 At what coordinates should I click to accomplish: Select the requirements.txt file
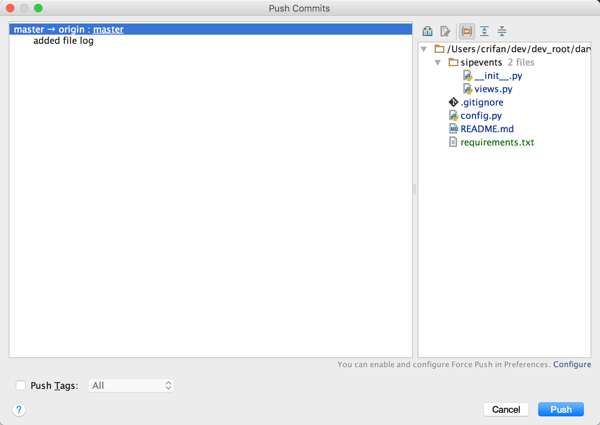point(497,142)
